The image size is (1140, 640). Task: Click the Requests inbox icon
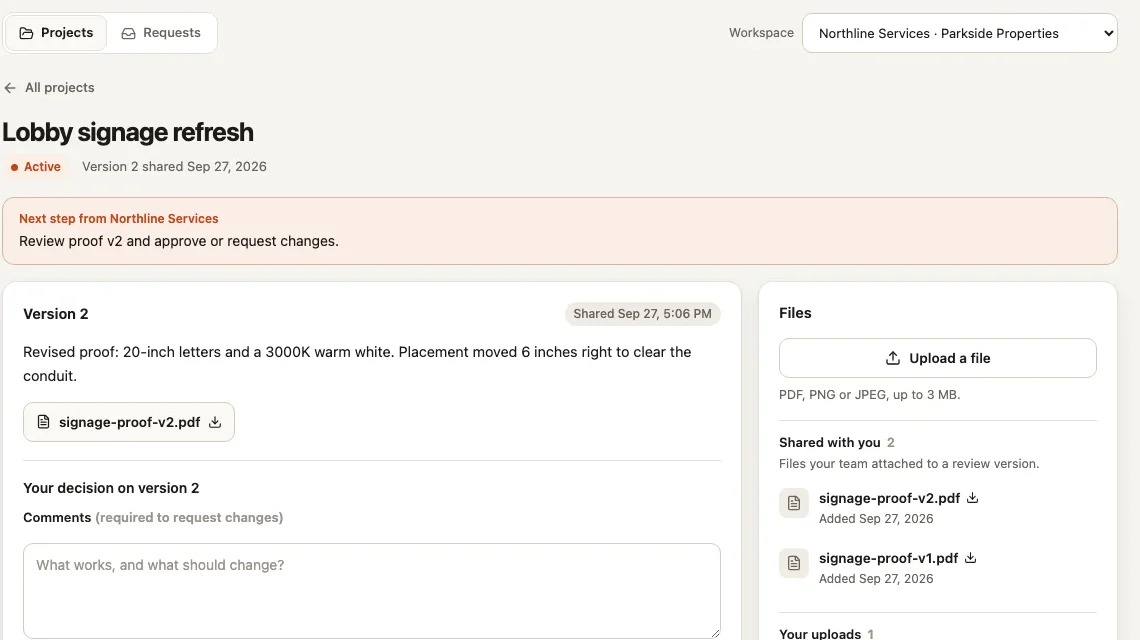click(x=128, y=33)
